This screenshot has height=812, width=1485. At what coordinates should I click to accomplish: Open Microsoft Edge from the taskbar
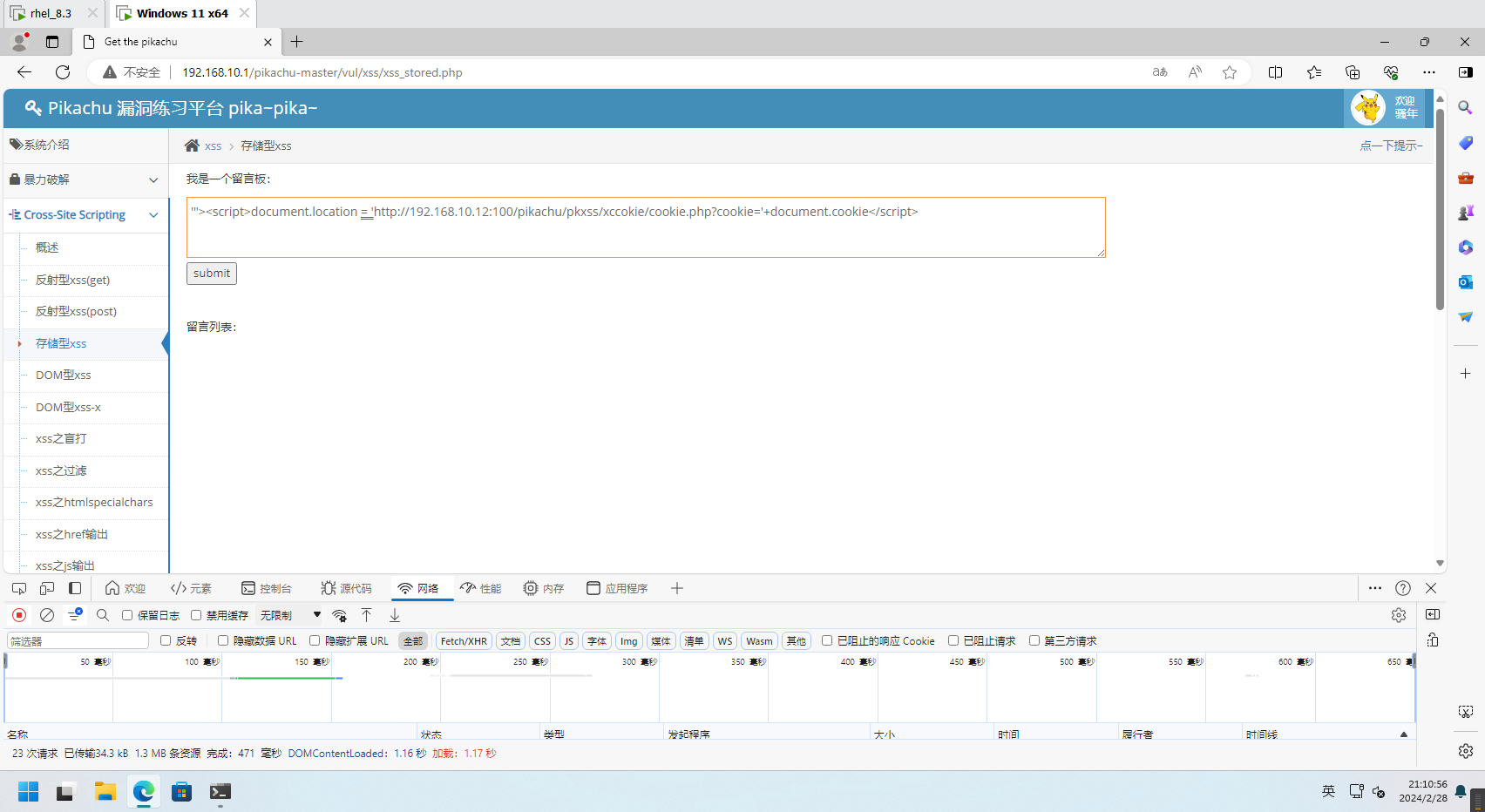(x=144, y=791)
